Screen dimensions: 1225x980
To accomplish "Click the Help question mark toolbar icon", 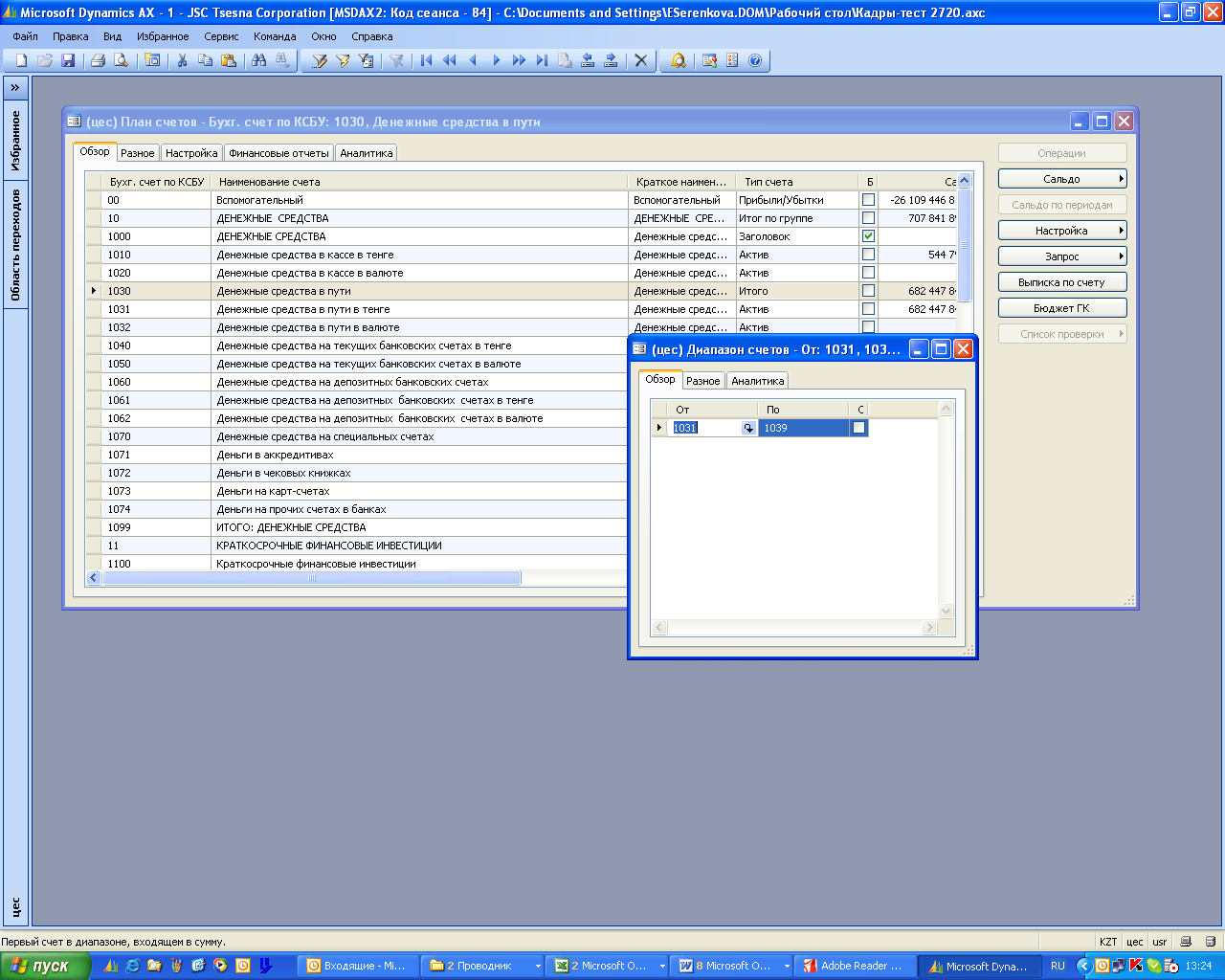I will click(755, 60).
